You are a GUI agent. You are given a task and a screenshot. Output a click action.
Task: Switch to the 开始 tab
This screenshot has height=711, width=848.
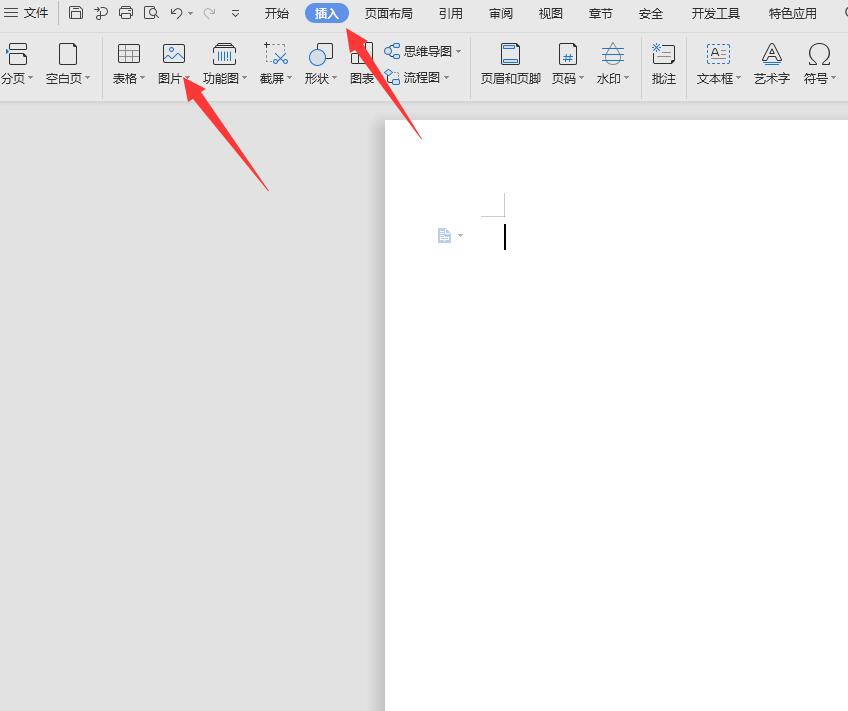coord(276,13)
